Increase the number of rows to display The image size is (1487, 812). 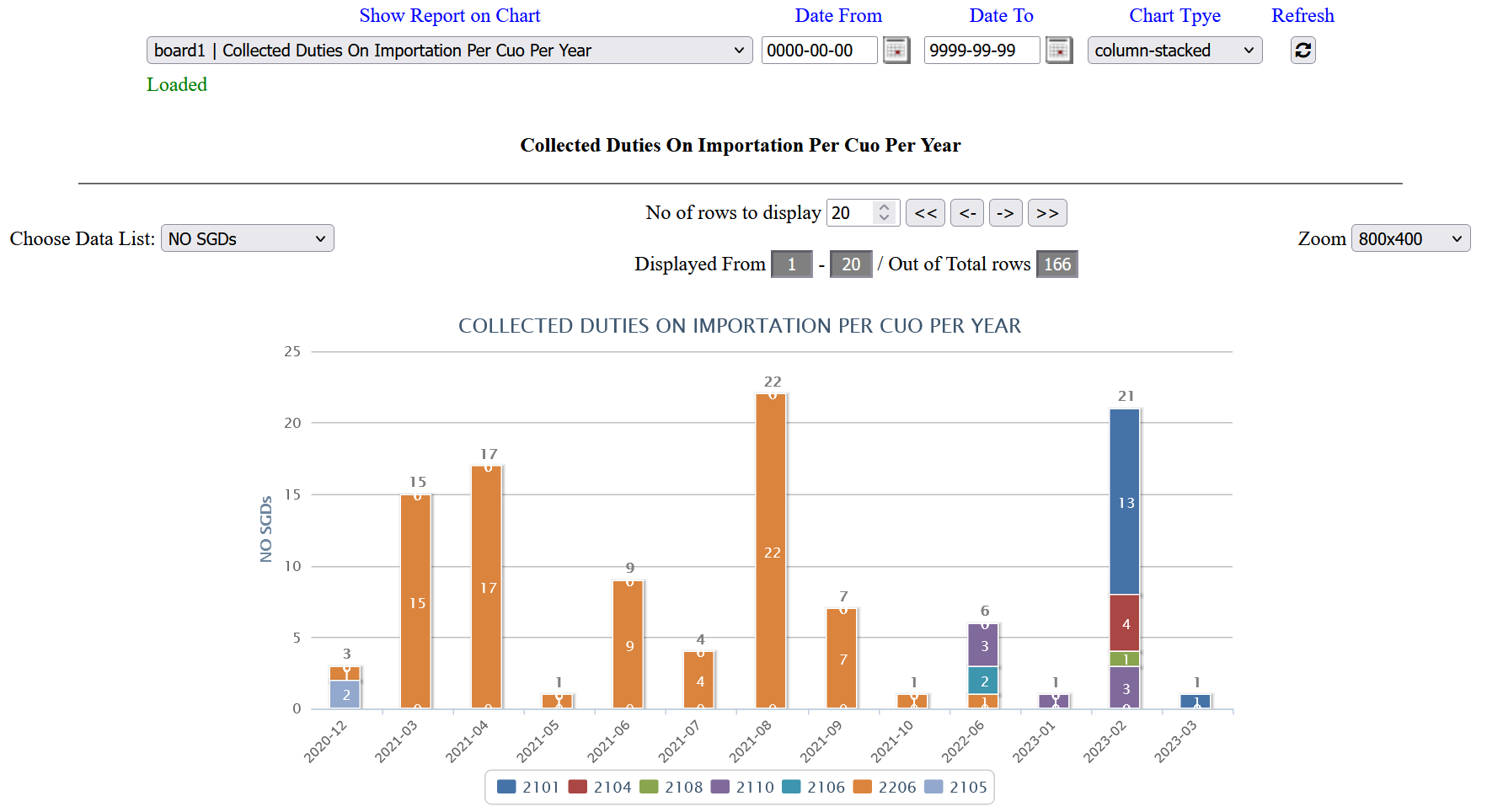[884, 207]
